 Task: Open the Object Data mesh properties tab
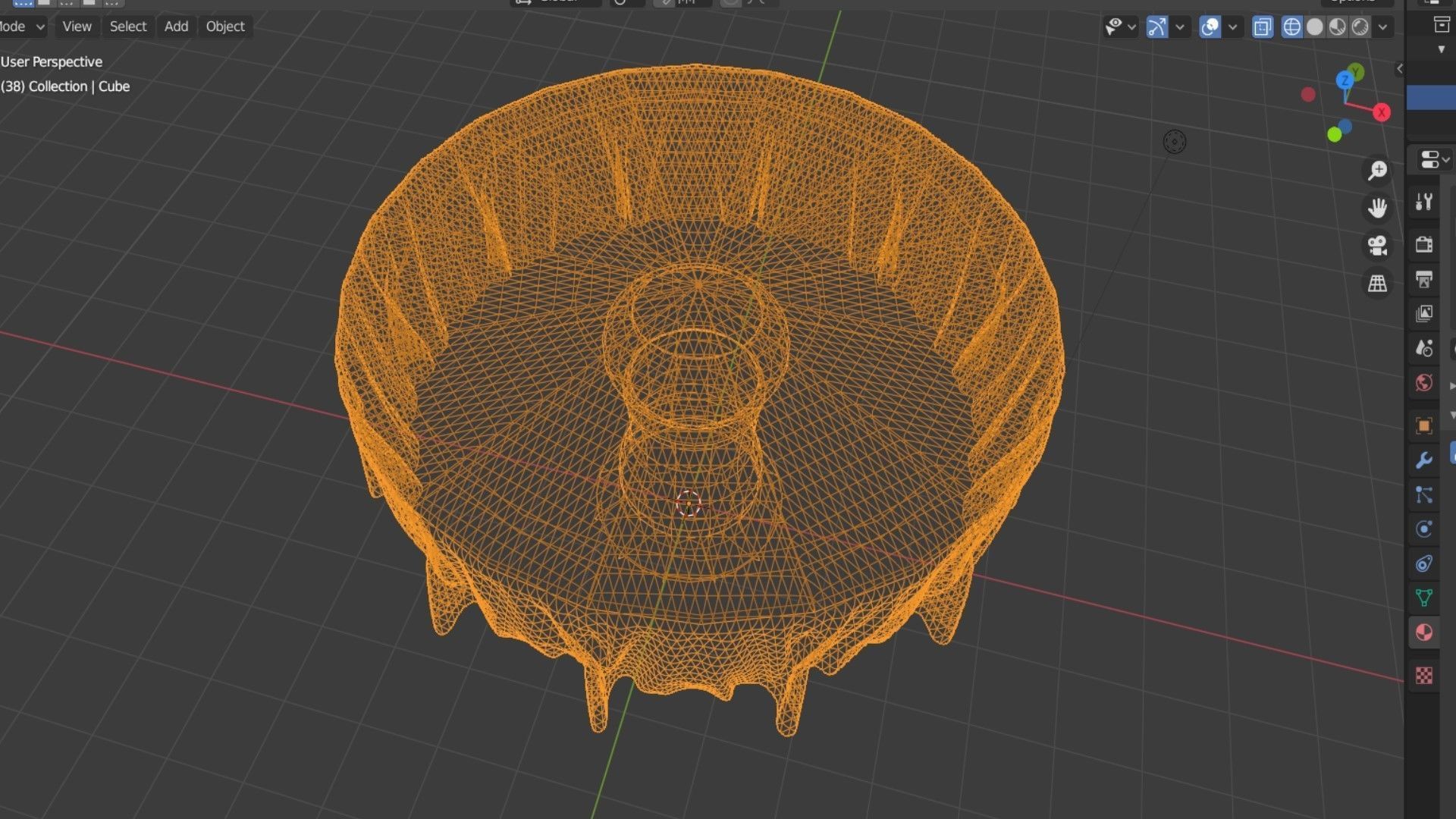point(1423,598)
